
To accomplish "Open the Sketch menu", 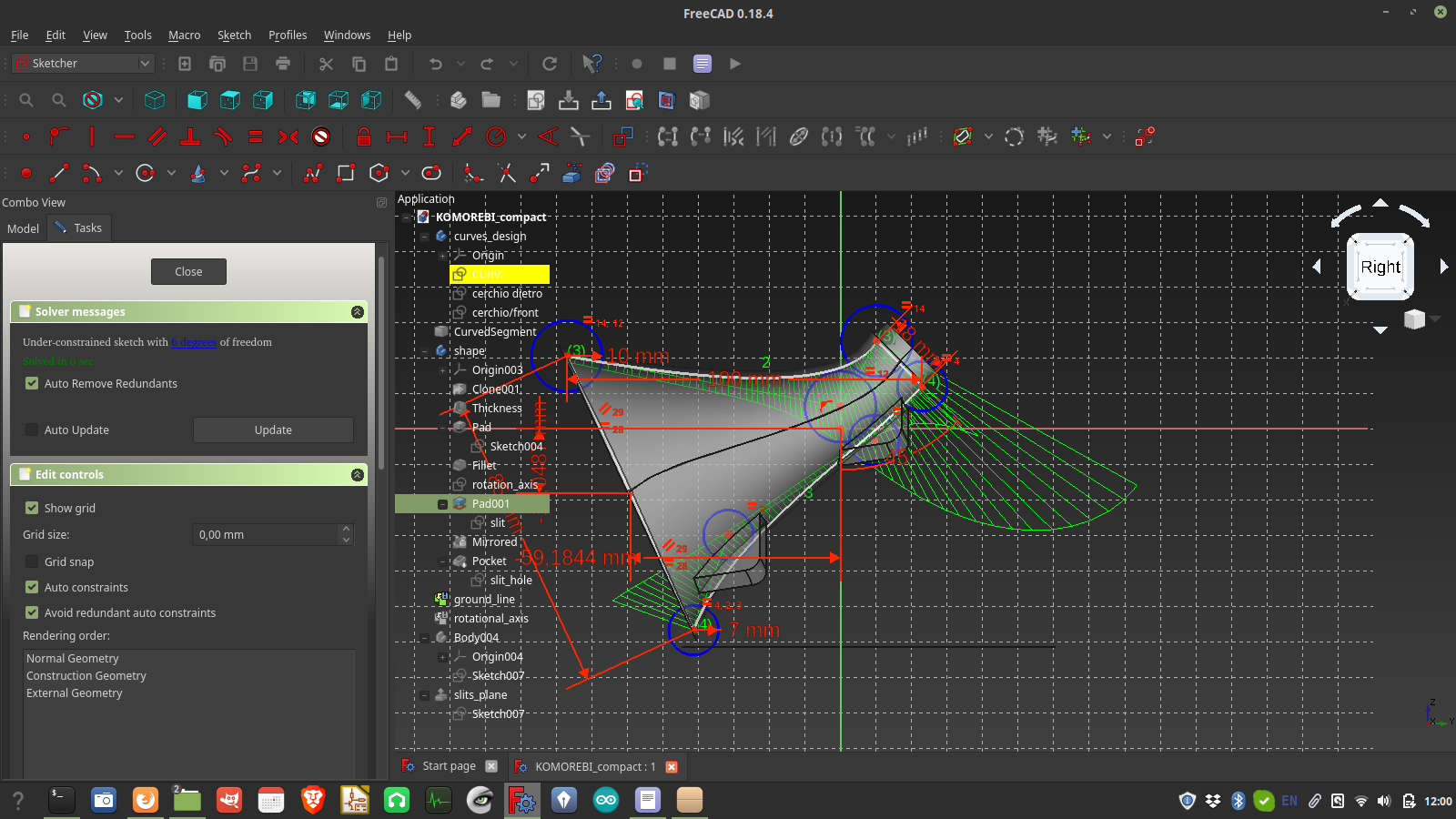I will pos(234,35).
